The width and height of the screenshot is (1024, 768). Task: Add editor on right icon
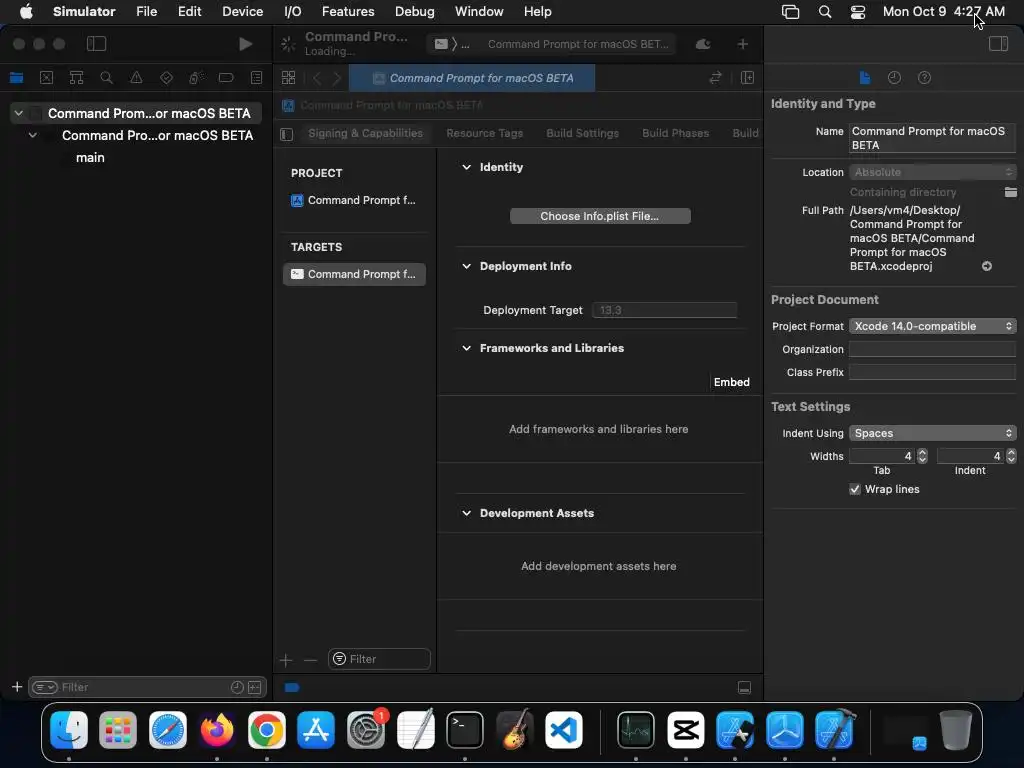(x=748, y=78)
